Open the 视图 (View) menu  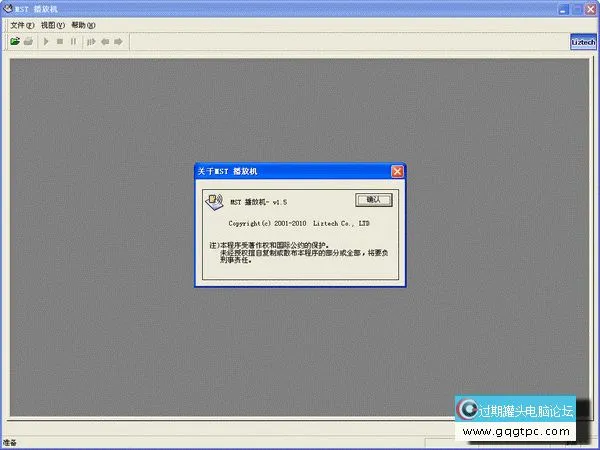pos(53,25)
